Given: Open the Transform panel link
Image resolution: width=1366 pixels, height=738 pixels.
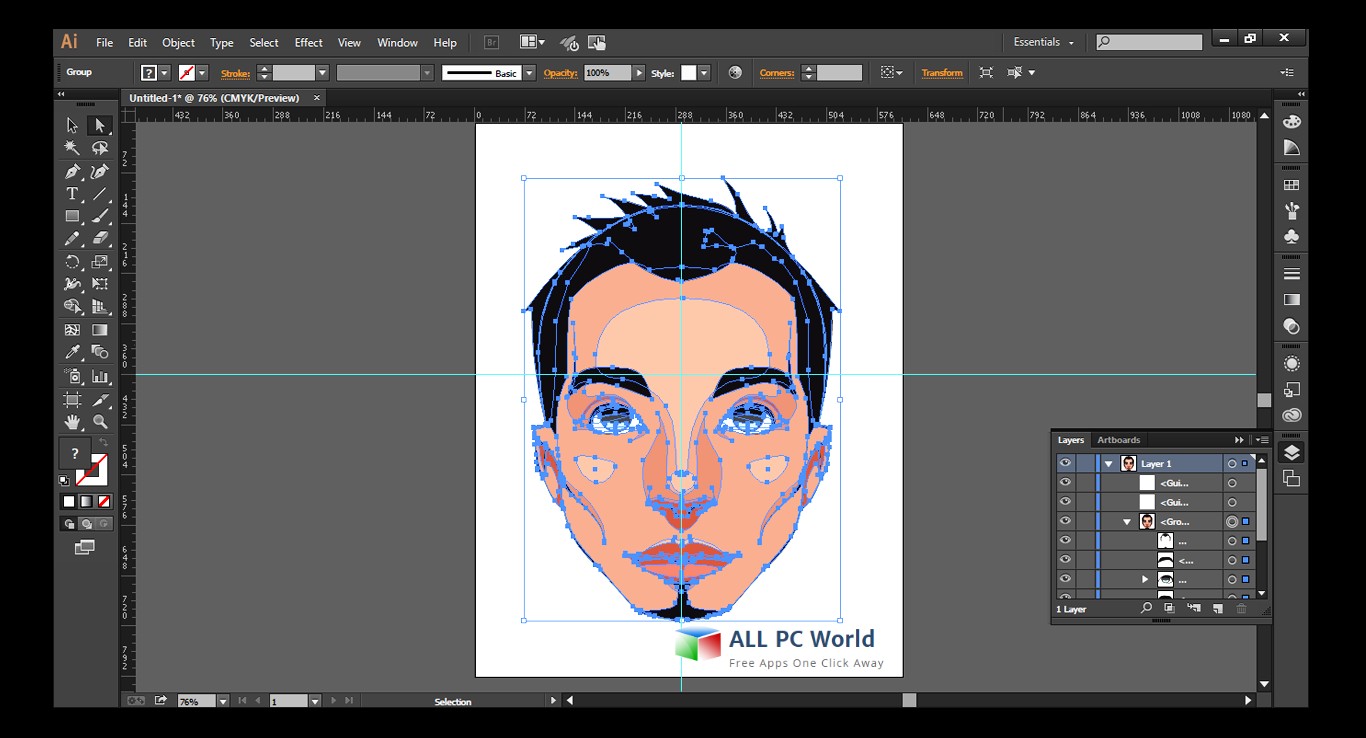Looking at the screenshot, I should tap(942, 72).
